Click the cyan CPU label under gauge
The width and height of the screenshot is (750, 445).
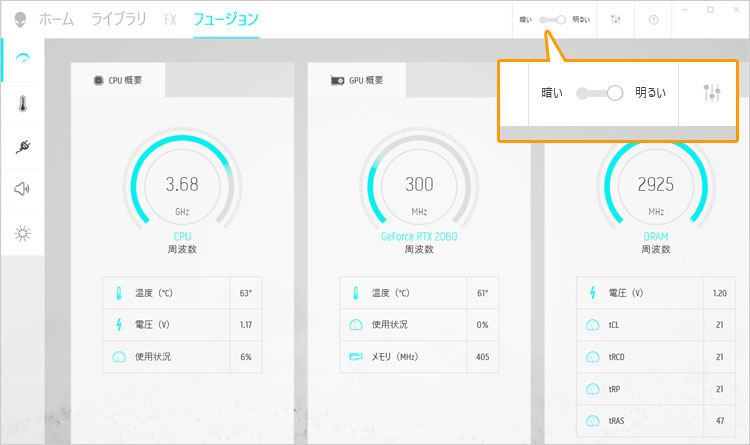coord(182,236)
